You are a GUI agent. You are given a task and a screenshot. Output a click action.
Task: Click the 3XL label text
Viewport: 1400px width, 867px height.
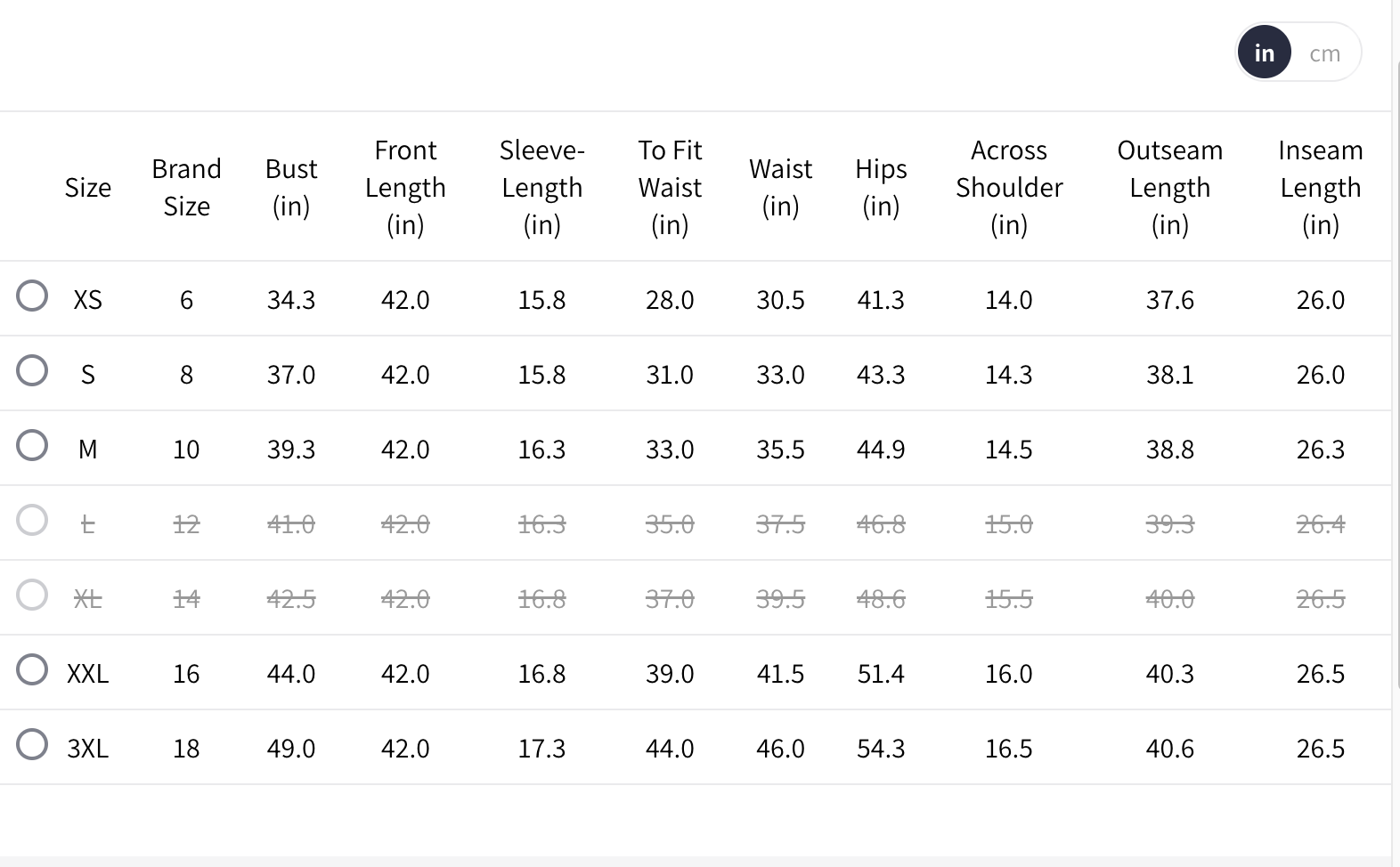pos(88,749)
